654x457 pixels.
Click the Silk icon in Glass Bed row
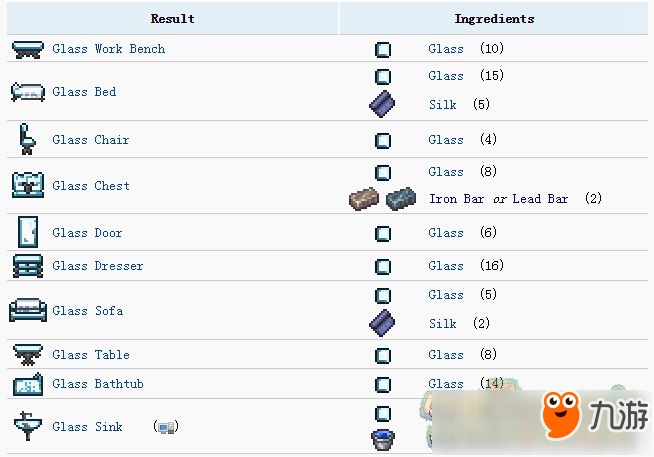[x=382, y=104]
